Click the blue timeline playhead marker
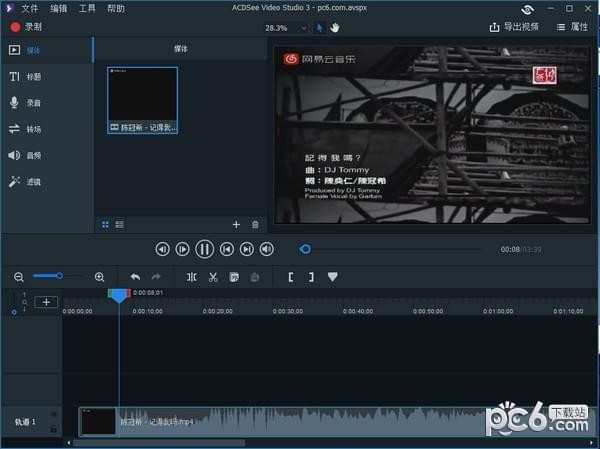The height and width of the screenshot is (449, 600). point(119,296)
